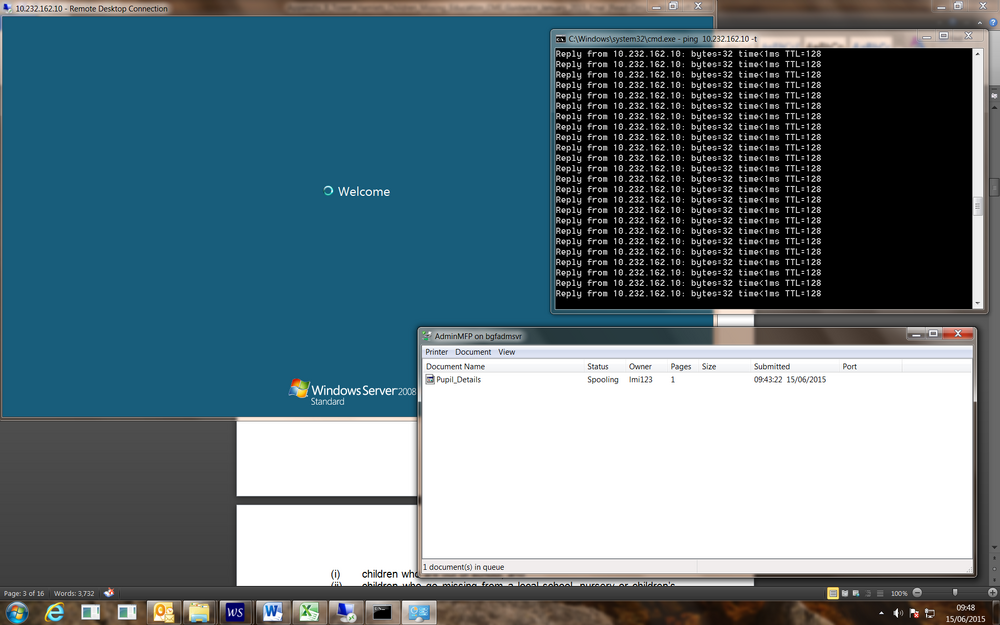This screenshot has height=625, width=1000.
Task: Open Outlook from the taskbar
Action: coord(163,613)
